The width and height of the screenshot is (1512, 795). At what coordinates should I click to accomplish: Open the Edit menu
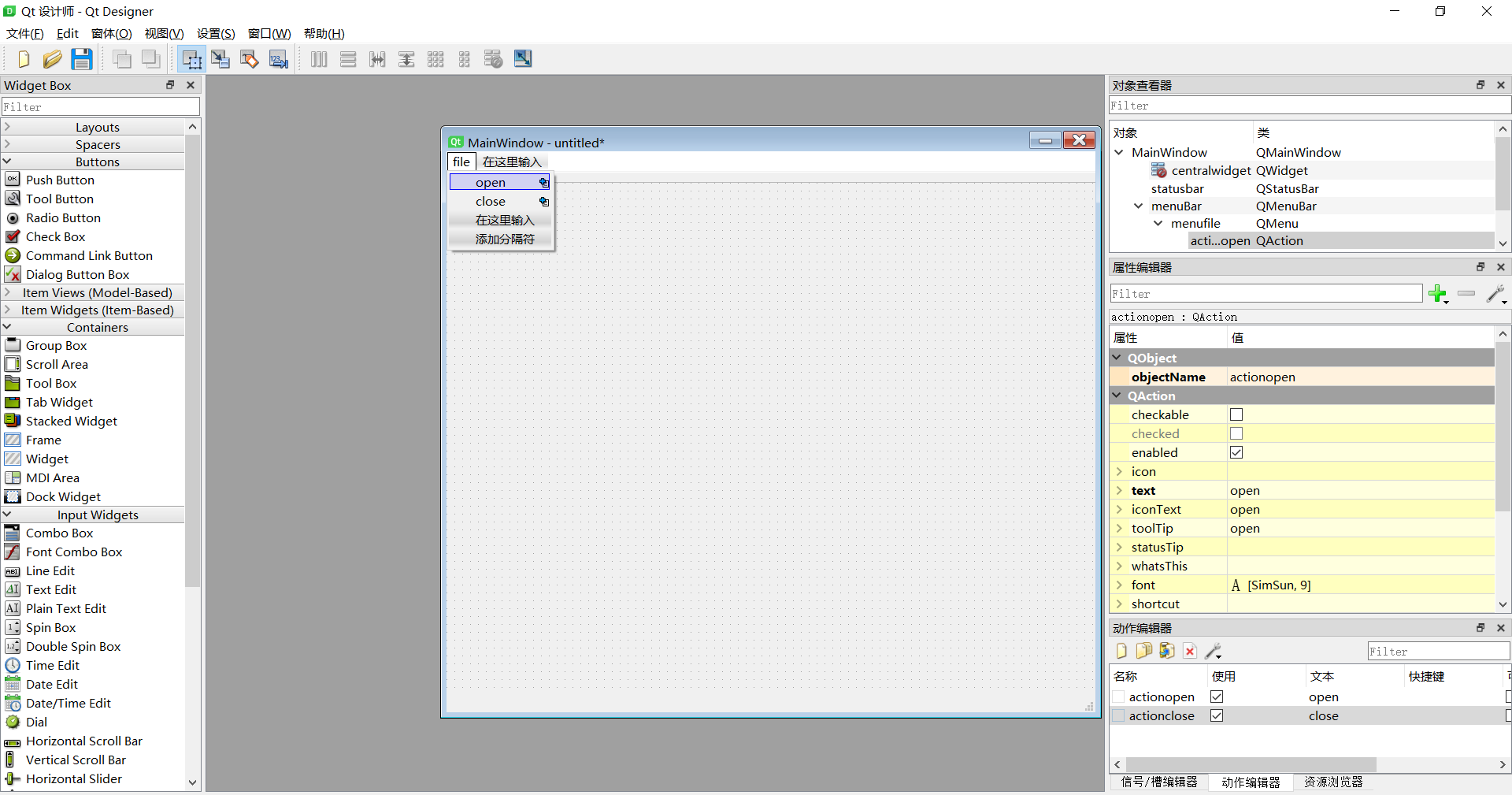68,33
